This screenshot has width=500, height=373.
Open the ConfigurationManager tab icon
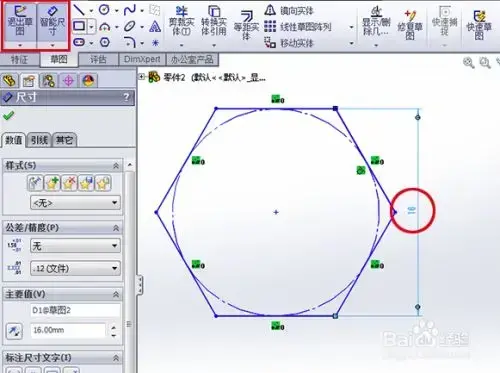click(49, 81)
